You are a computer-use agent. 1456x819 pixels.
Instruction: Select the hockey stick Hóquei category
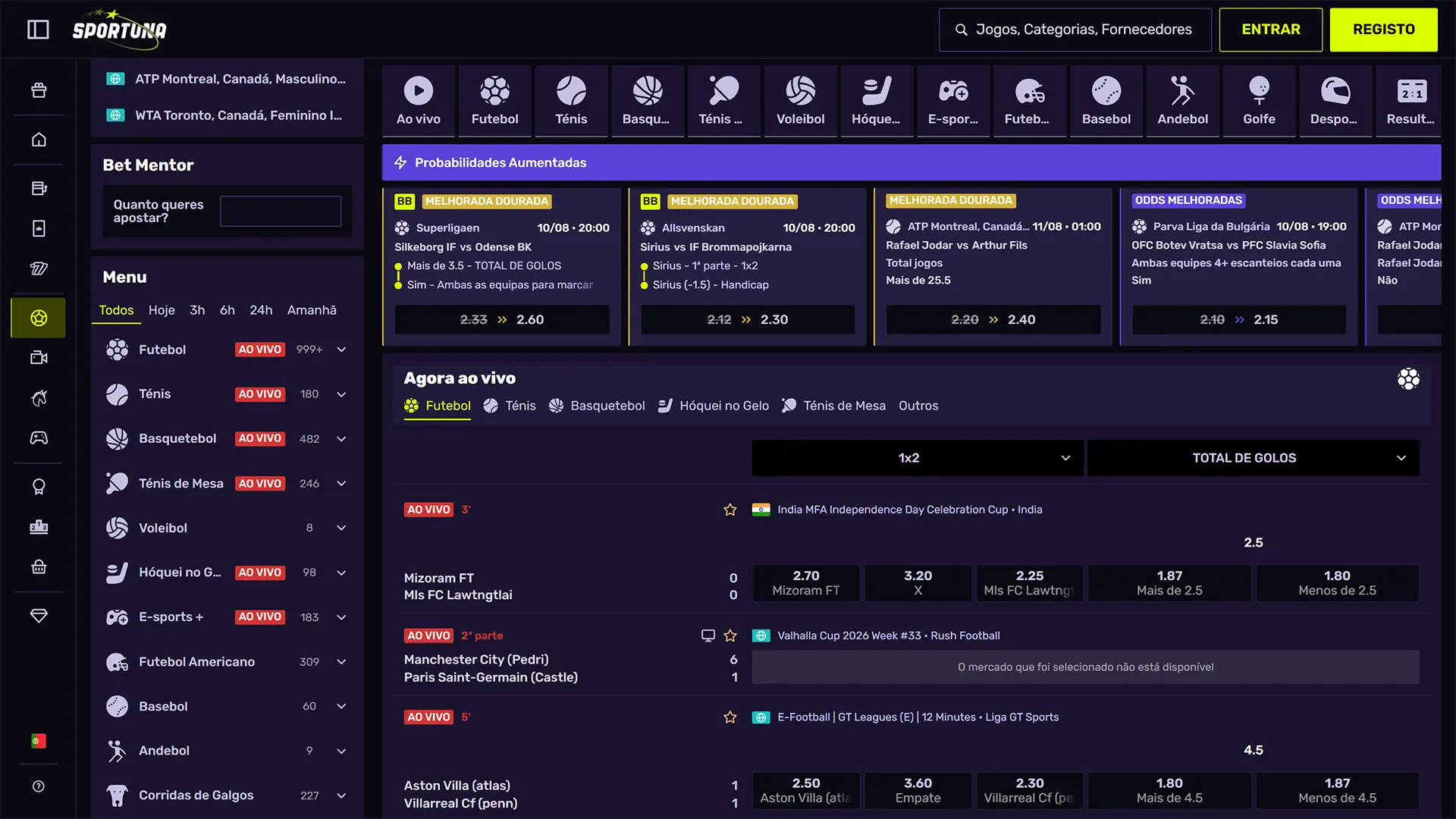(877, 101)
